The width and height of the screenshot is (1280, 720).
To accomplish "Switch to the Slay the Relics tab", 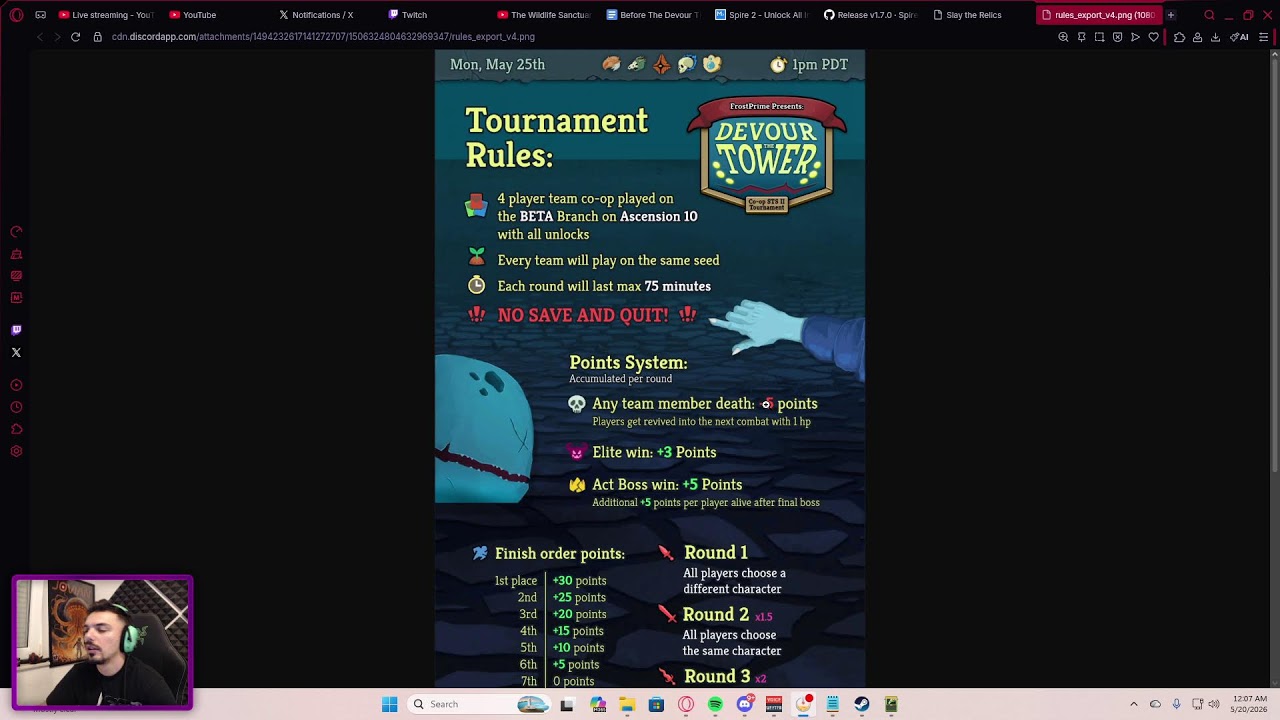I will (980, 15).
